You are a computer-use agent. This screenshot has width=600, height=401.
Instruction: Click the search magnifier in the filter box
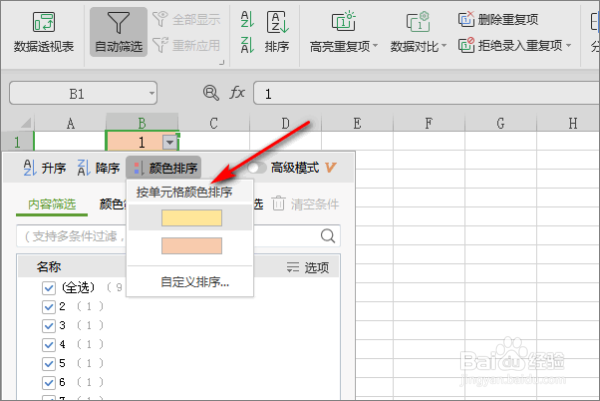coord(328,236)
